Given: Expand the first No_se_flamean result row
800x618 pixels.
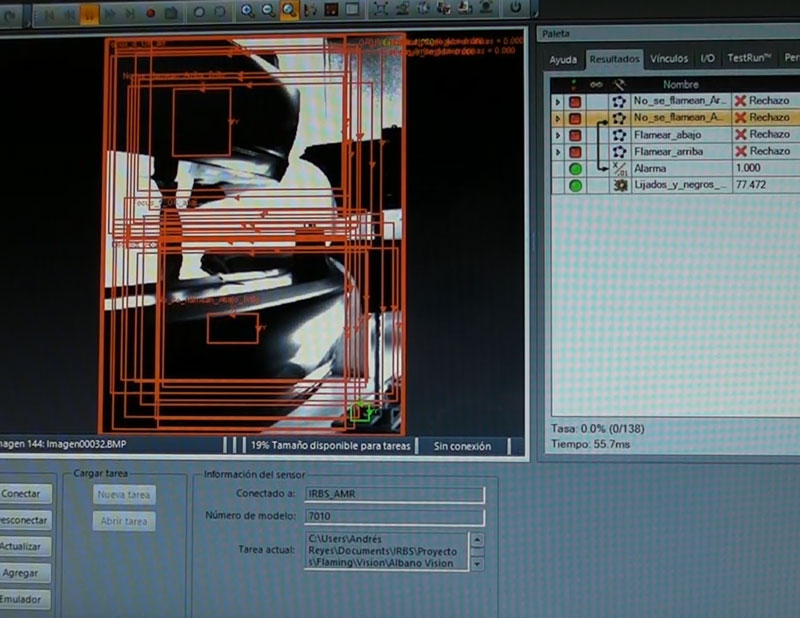Looking at the screenshot, I should pyautogui.click(x=557, y=101).
